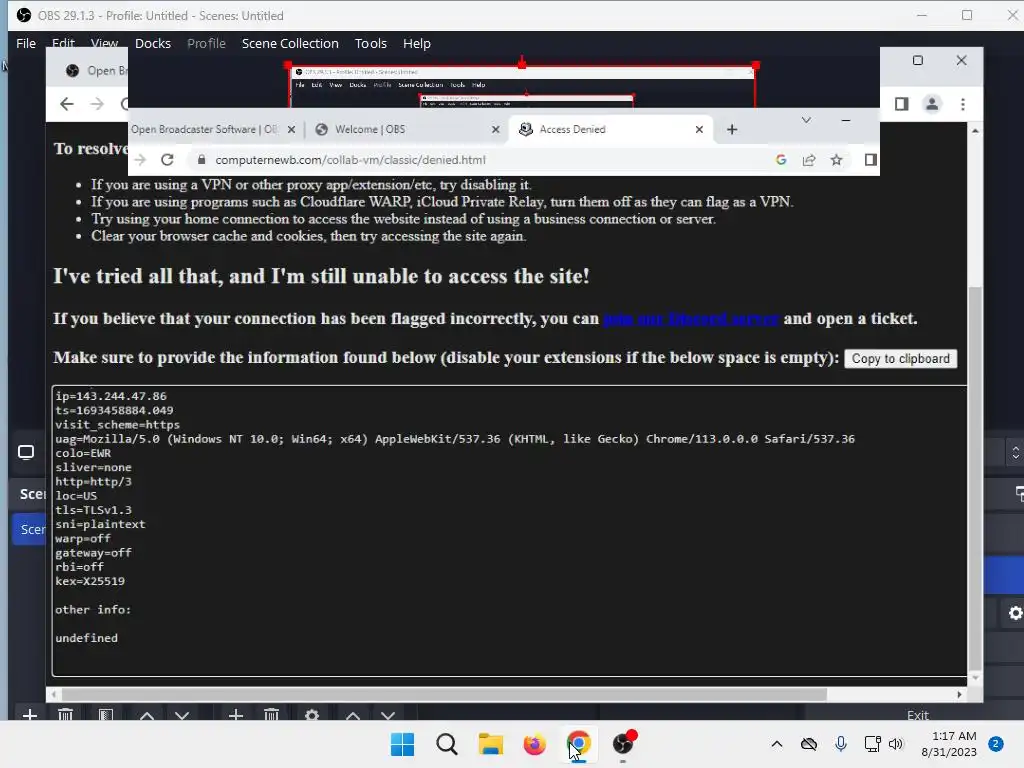
Task: Open the Tools menu in OBS
Action: pyautogui.click(x=370, y=43)
